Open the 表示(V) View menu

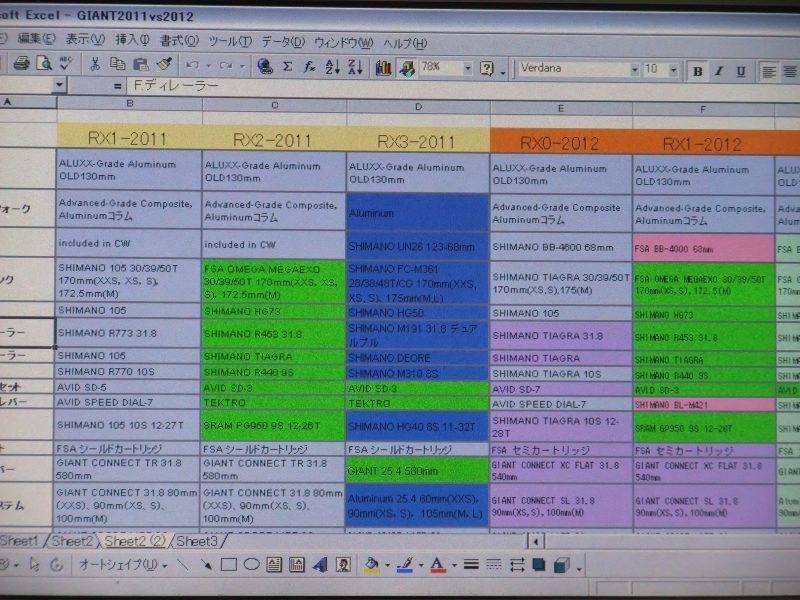85,39
